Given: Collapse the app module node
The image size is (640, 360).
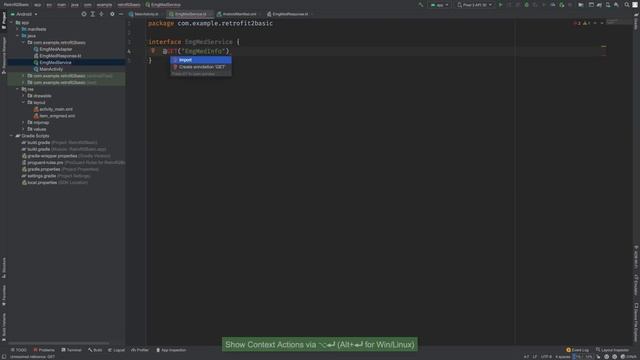Looking at the screenshot, I should 11,23.
